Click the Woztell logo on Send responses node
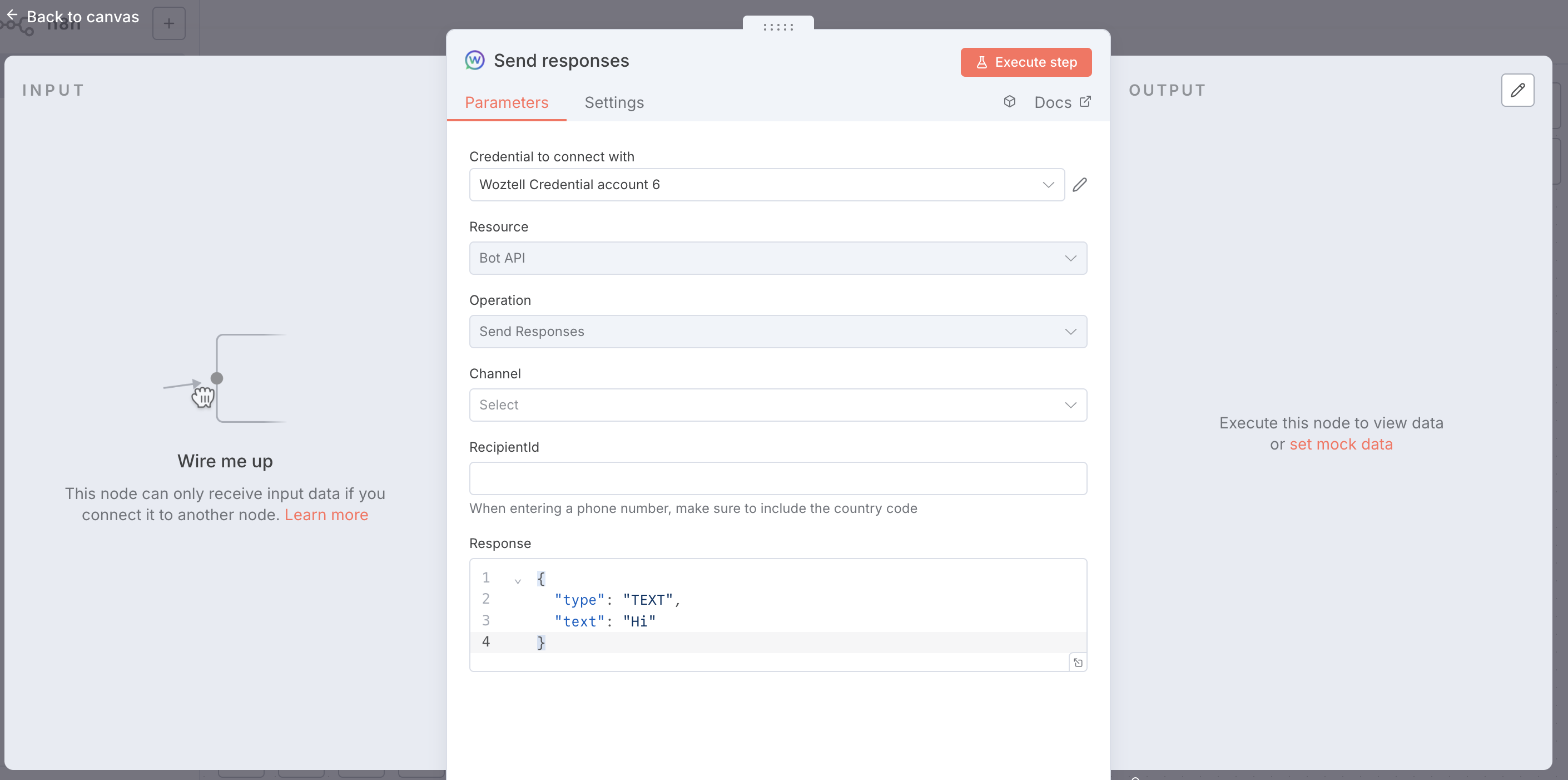The image size is (1568, 780). click(474, 60)
